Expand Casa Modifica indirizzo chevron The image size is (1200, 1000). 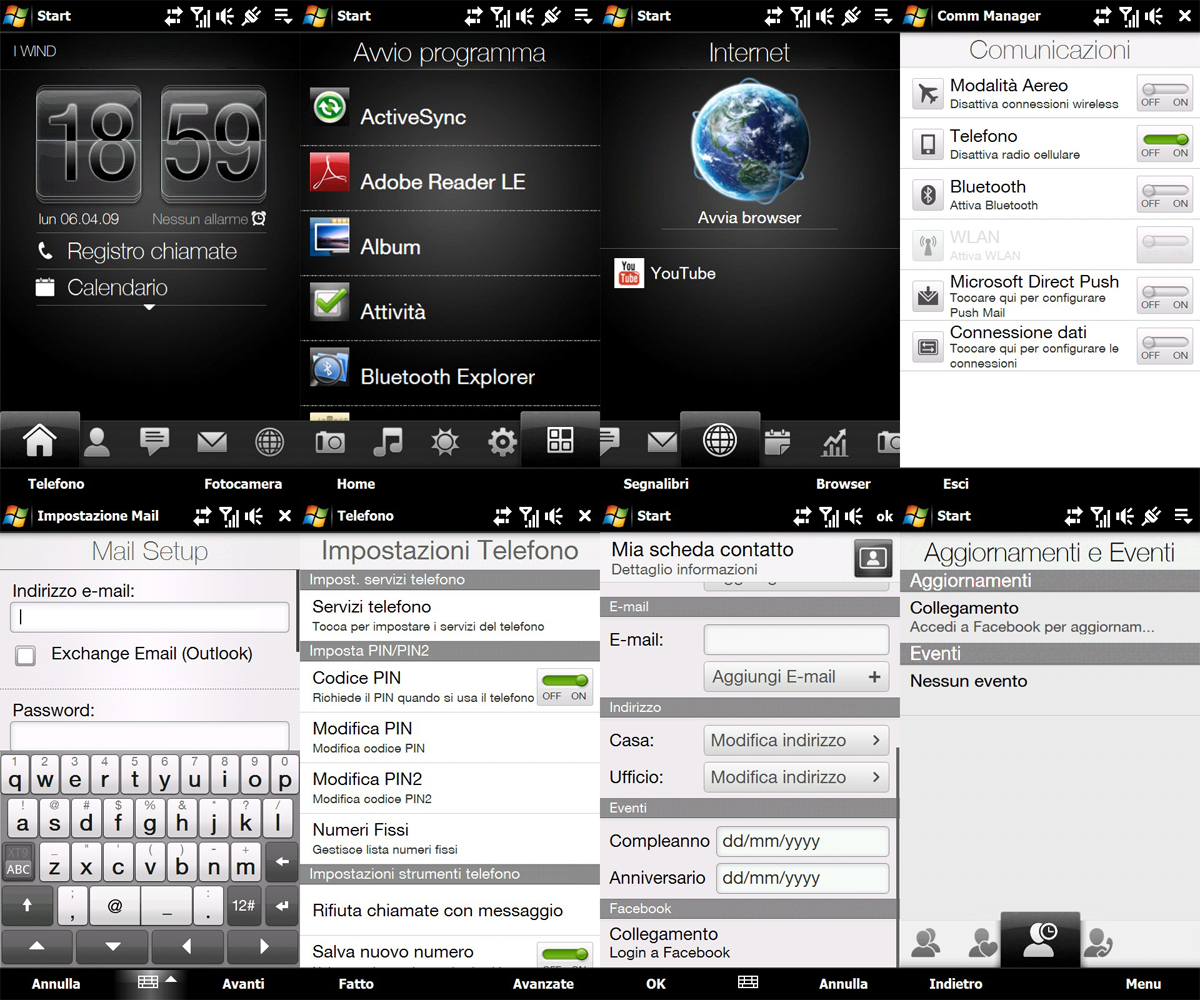coord(876,741)
